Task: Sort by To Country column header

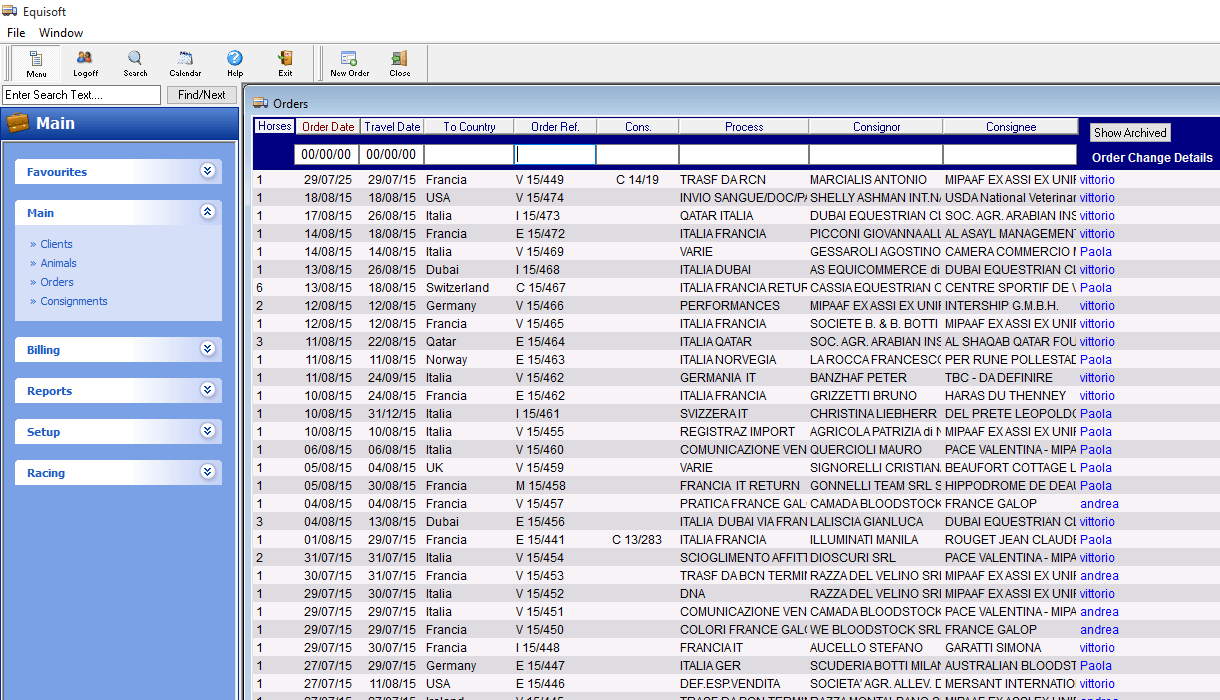Action: click(469, 127)
